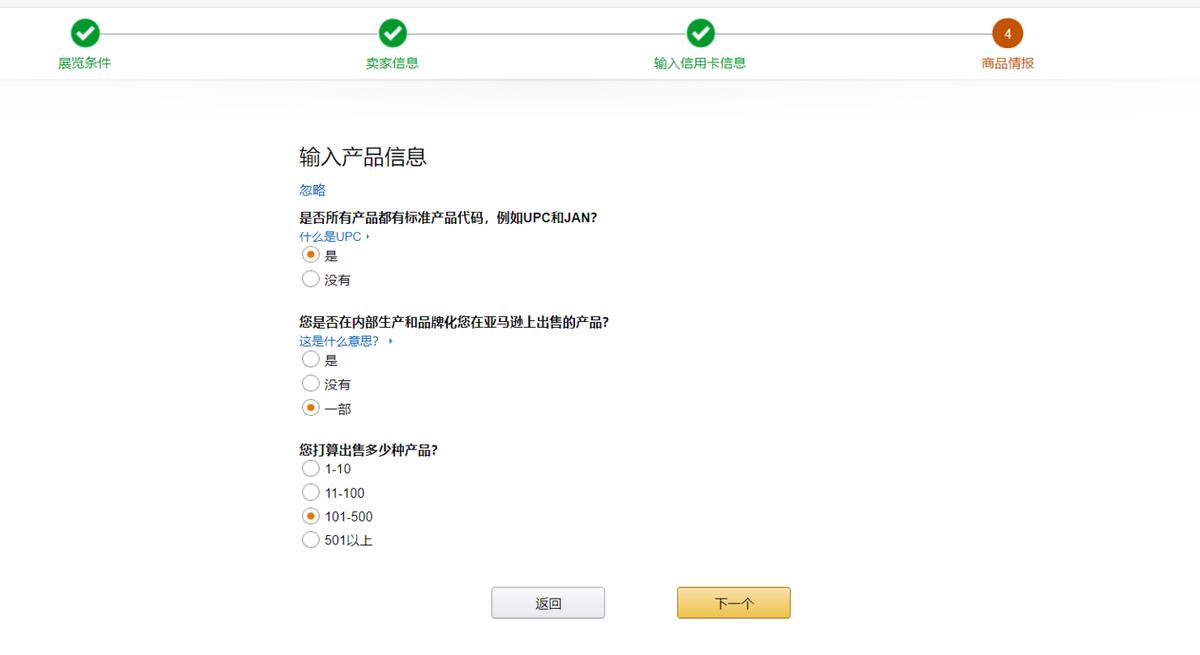Image resolution: width=1200 pixels, height=655 pixels.
Task: Click the green checkmark icon above 展览条件
Action: (x=85, y=32)
